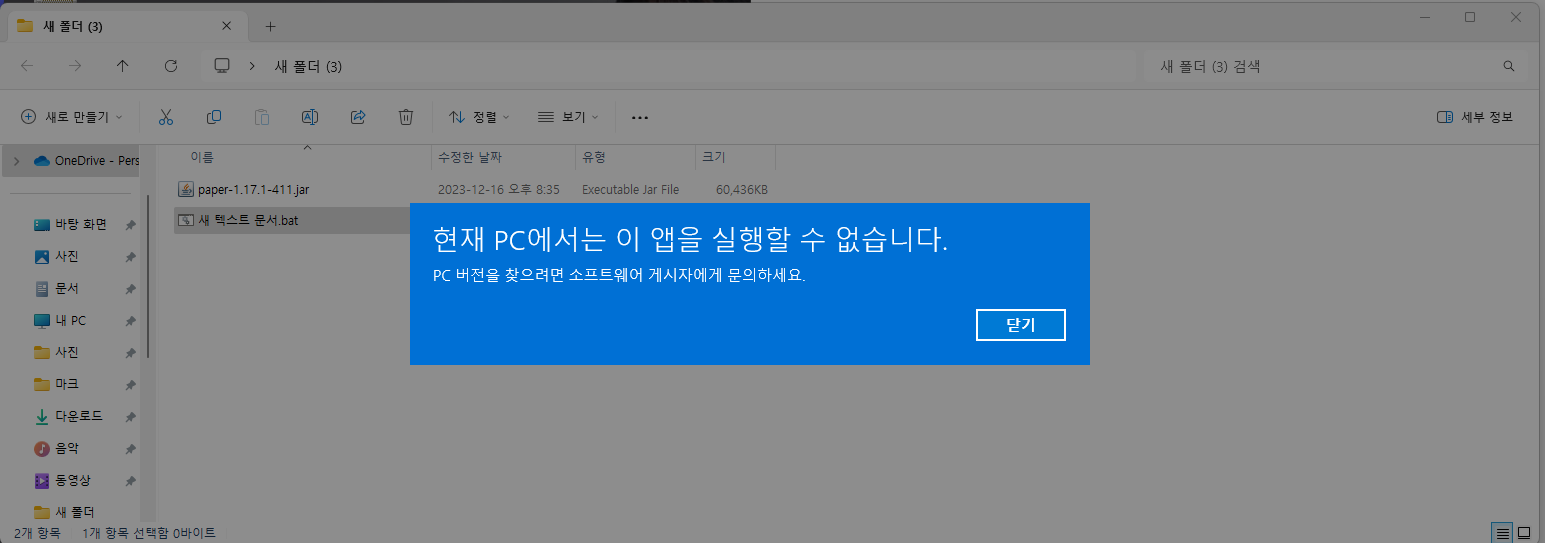Close the error dialog with 닫기

[1020, 325]
